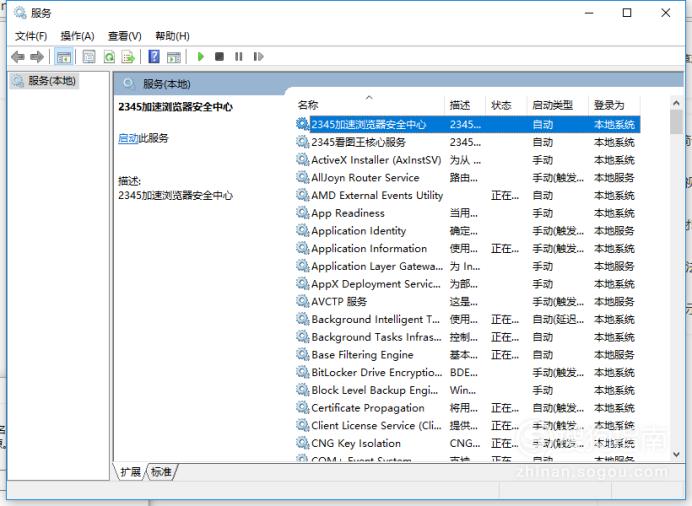Select Application Layer Gateway service

(467, 266)
